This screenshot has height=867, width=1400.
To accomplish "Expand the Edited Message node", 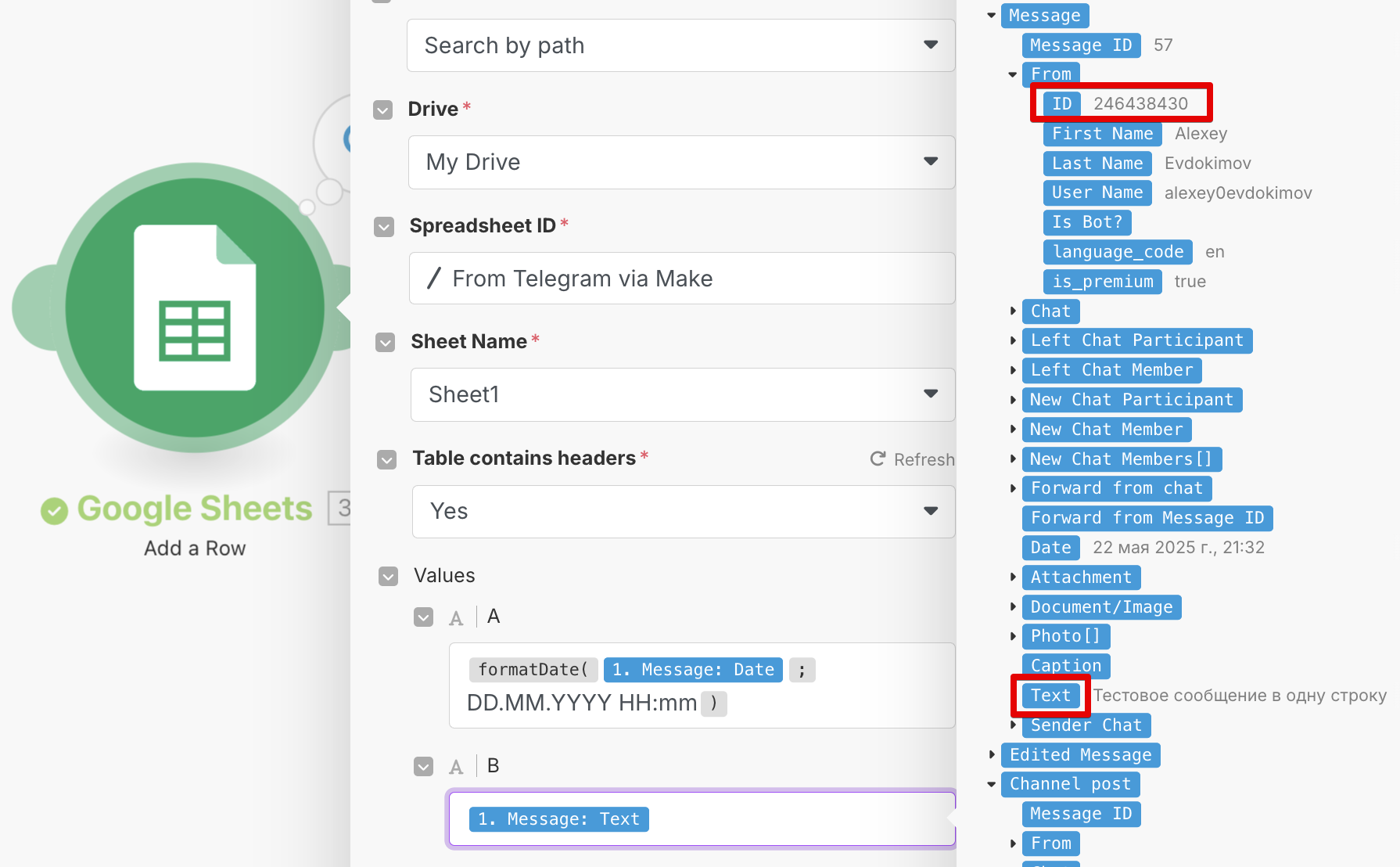I will point(992,755).
